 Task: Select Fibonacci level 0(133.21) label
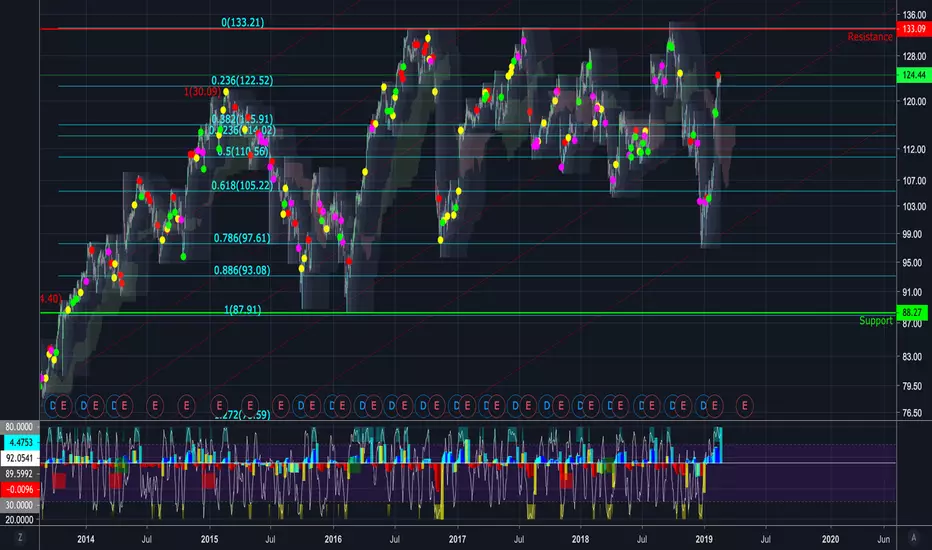pyautogui.click(x=243, y=23)
